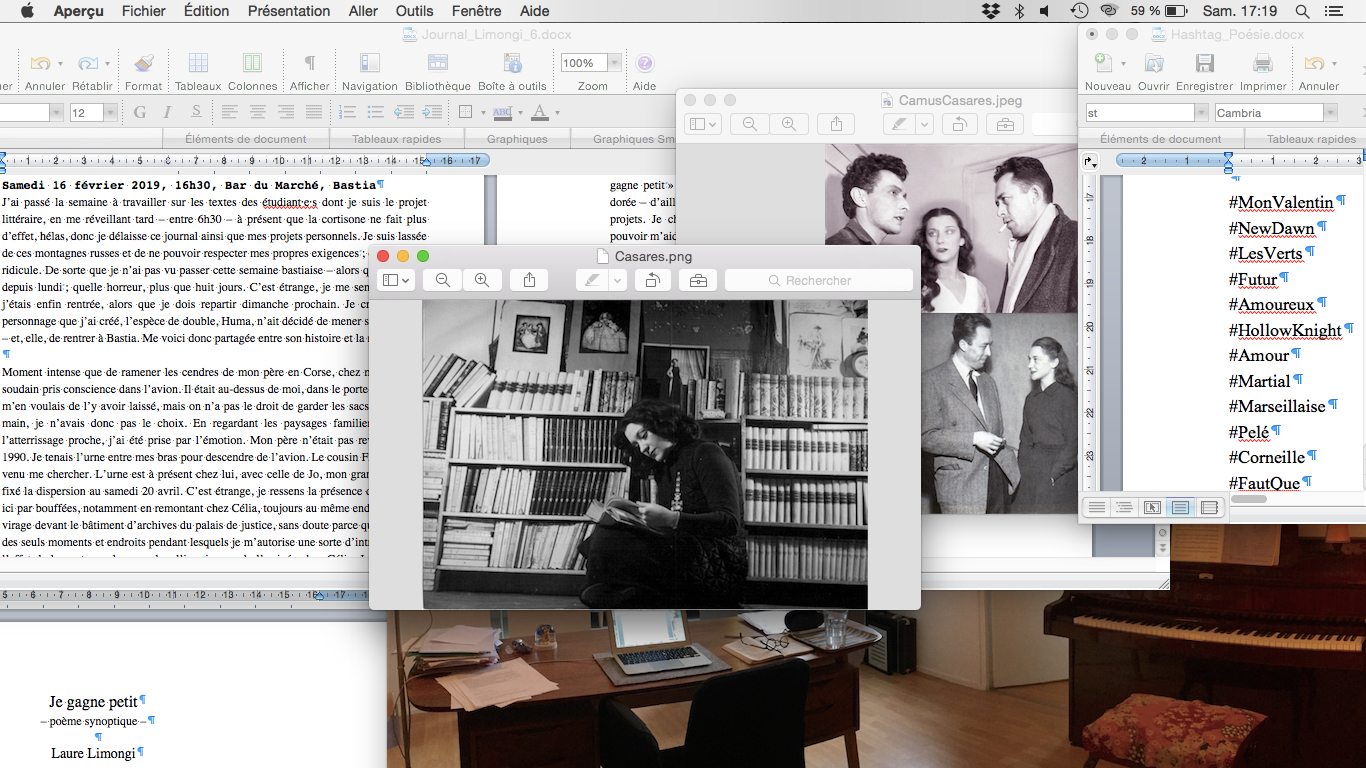Click the Aide help button

click(645, 64)
